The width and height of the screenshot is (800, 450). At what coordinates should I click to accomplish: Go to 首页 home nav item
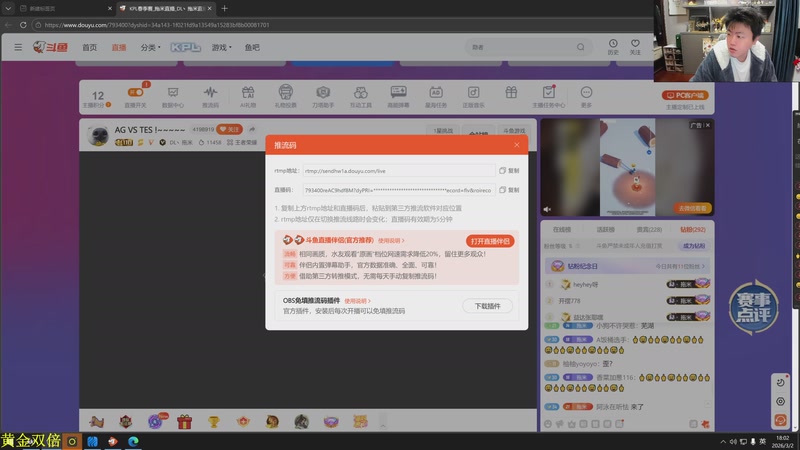tap(90, 47)
